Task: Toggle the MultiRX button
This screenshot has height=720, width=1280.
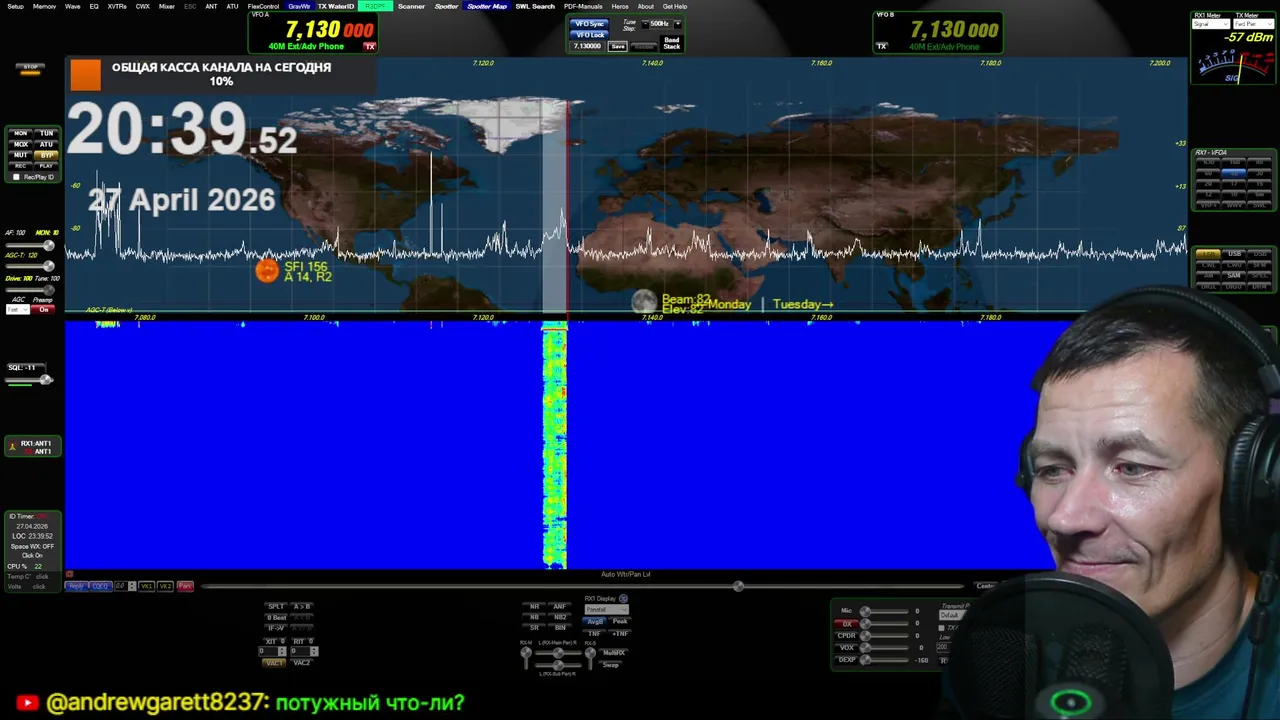Action: click(613, 653)
